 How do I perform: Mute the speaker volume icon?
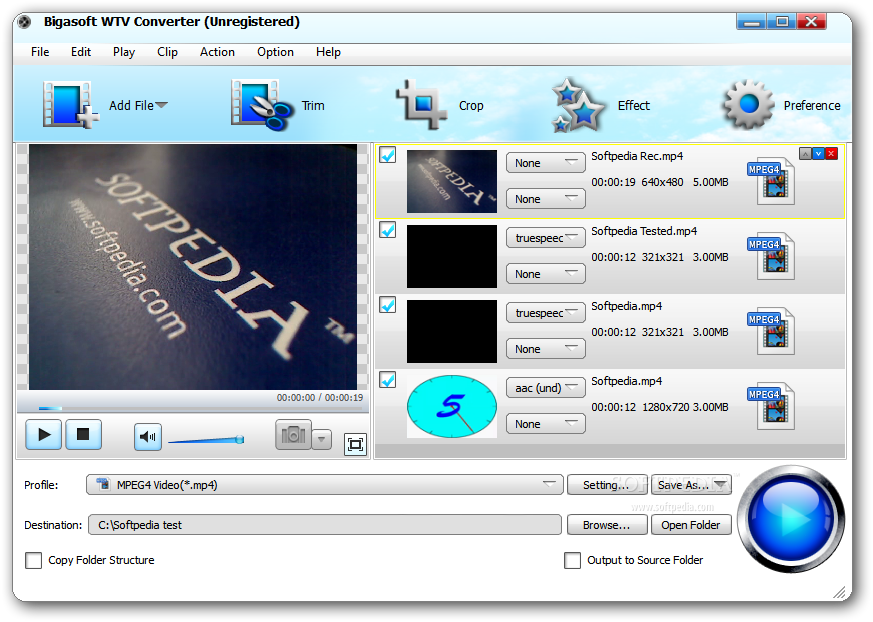pos(148,437)
